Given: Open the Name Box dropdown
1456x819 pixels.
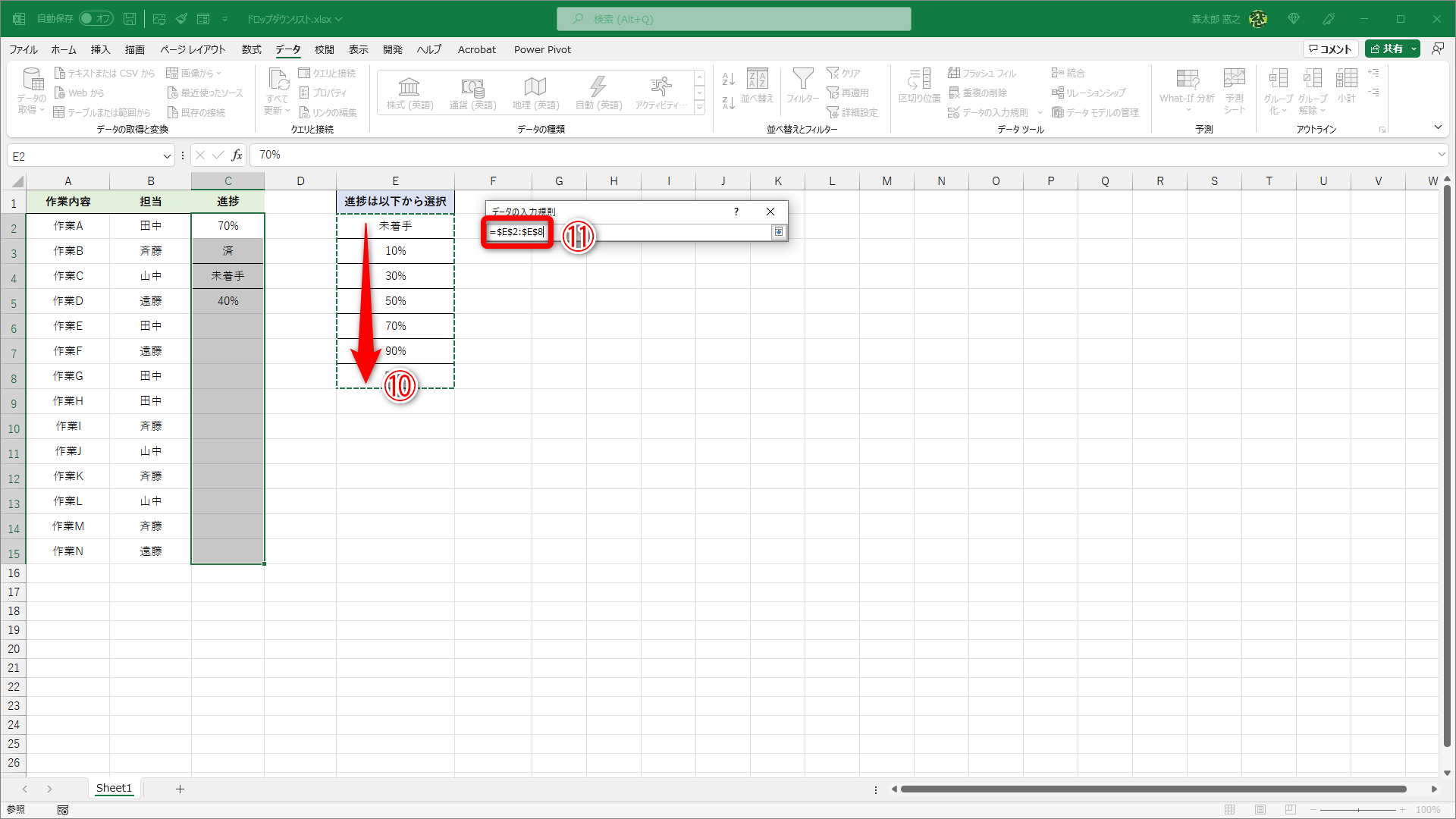Looking at the screenshot, I should coord(167,156).
